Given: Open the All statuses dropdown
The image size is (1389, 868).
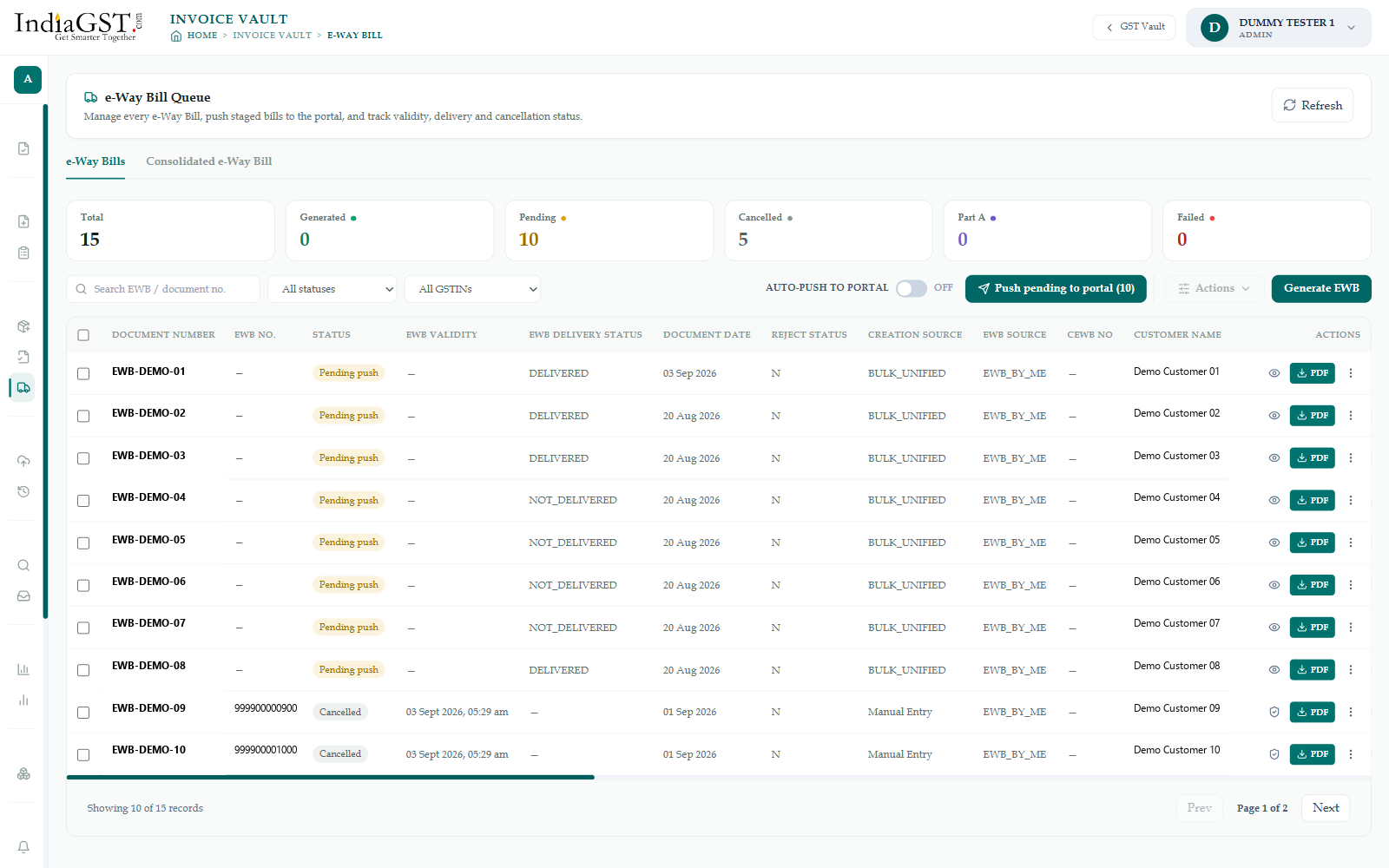Looking at the screenshot, I should 332,289.
